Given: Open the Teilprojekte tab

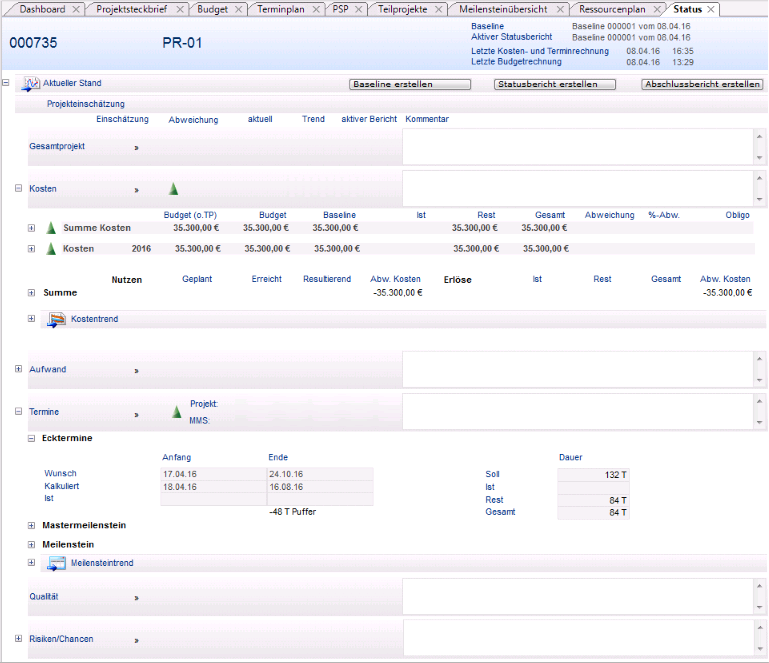Looking at the screenshot, I should [402, 9].
